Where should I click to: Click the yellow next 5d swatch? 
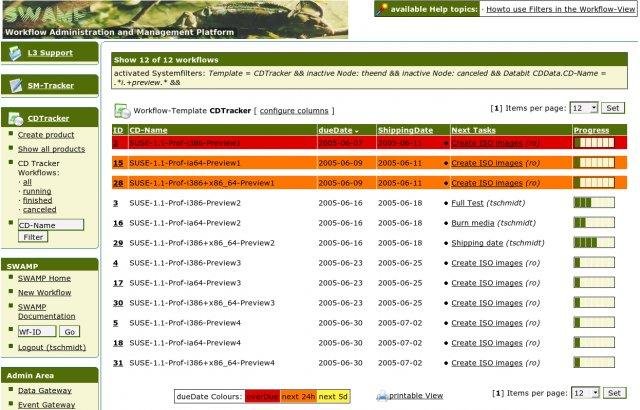coord(333,397)
